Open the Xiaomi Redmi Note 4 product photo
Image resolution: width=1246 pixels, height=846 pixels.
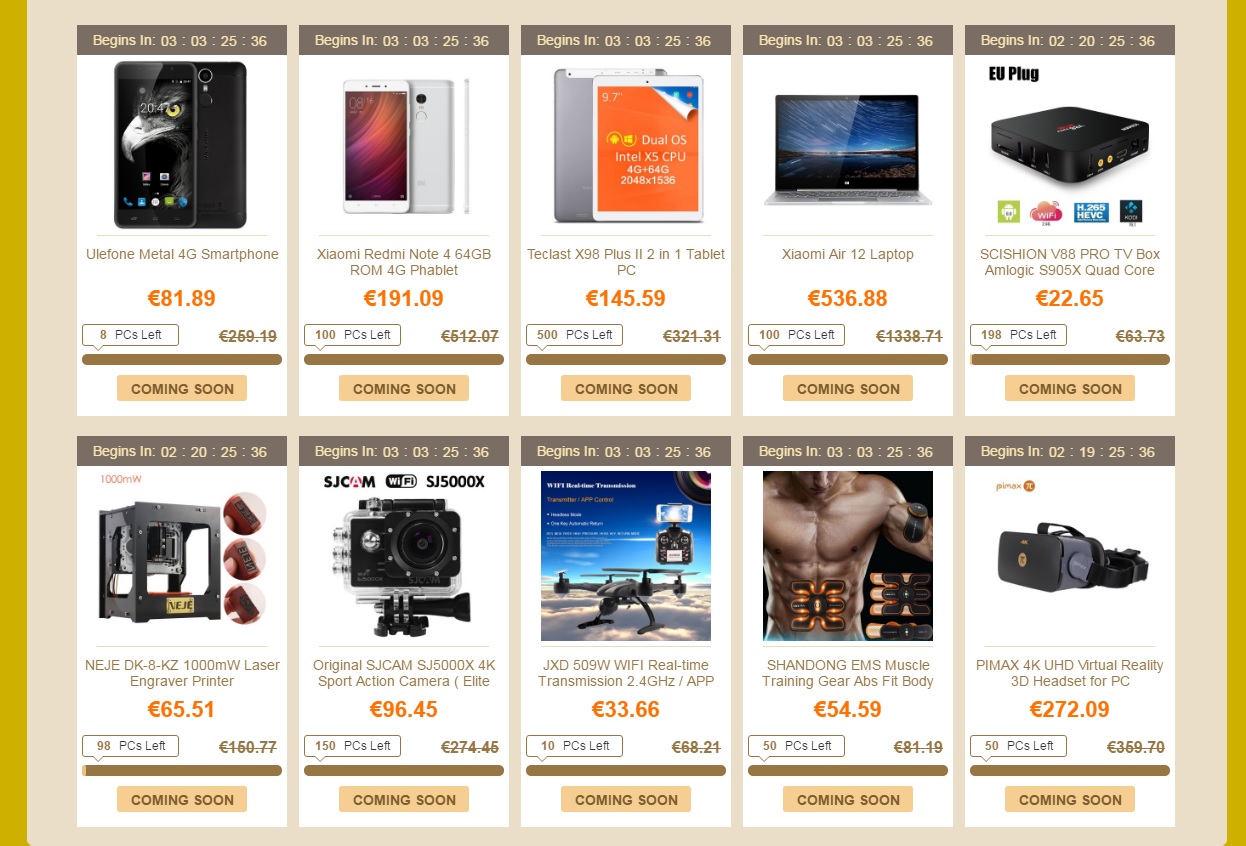404,145
